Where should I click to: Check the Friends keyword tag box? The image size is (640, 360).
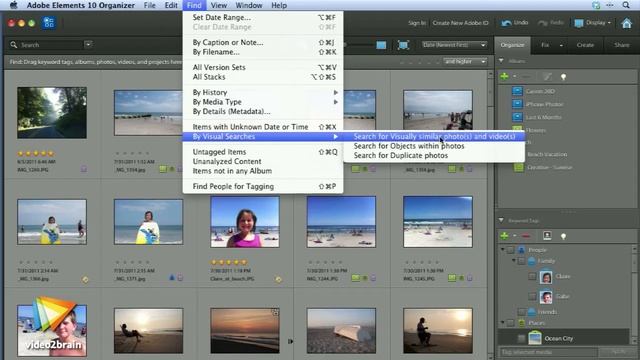[x=521, y=312]
